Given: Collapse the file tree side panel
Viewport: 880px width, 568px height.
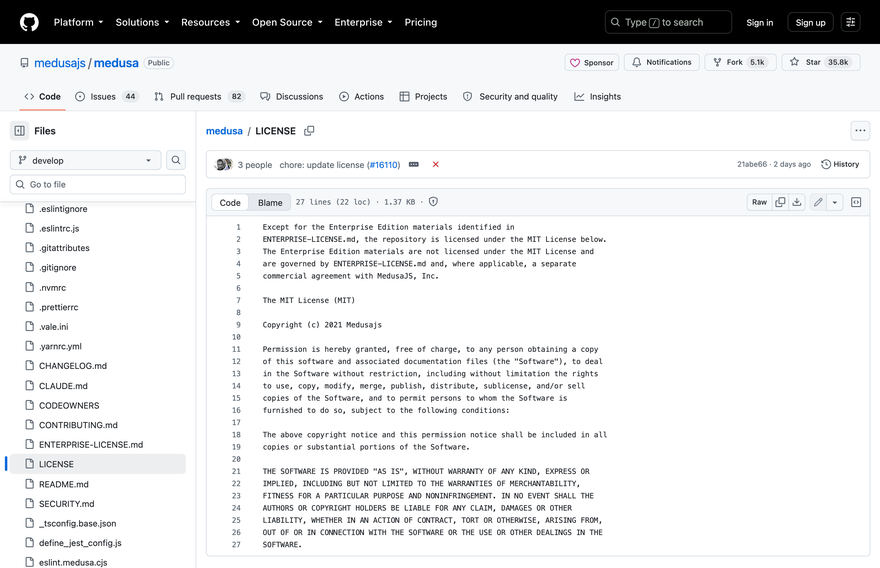Looking at the screenshot, I should click(20, 131).
